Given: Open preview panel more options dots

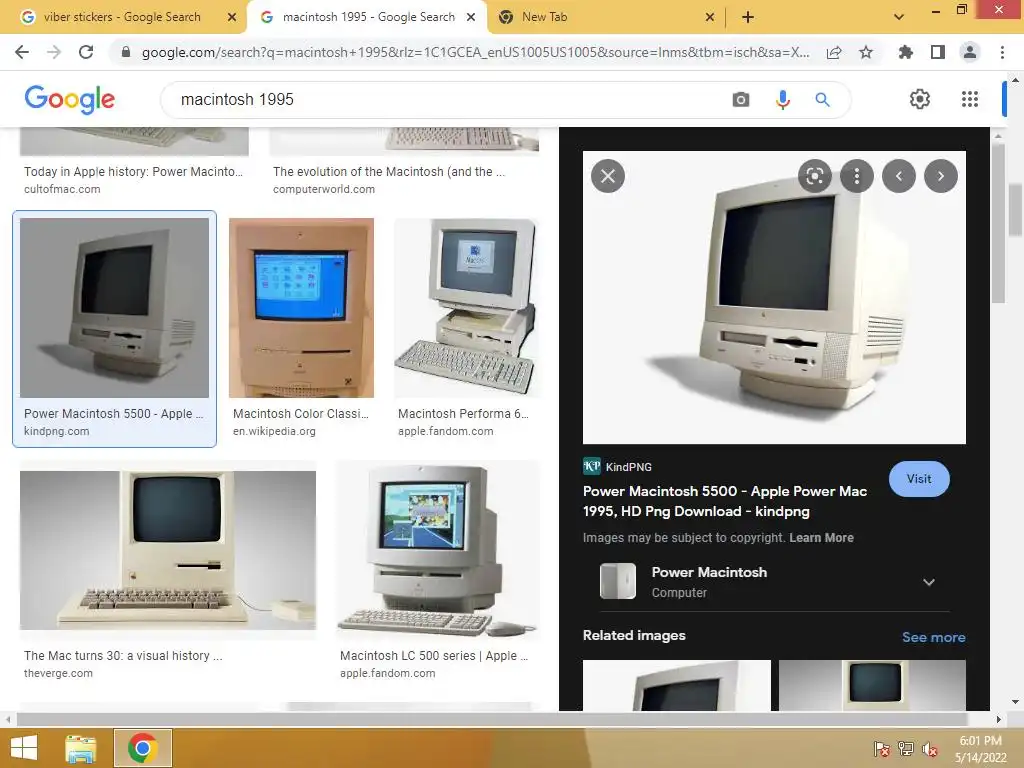Looking at the screenshot, I should (857, 176).
